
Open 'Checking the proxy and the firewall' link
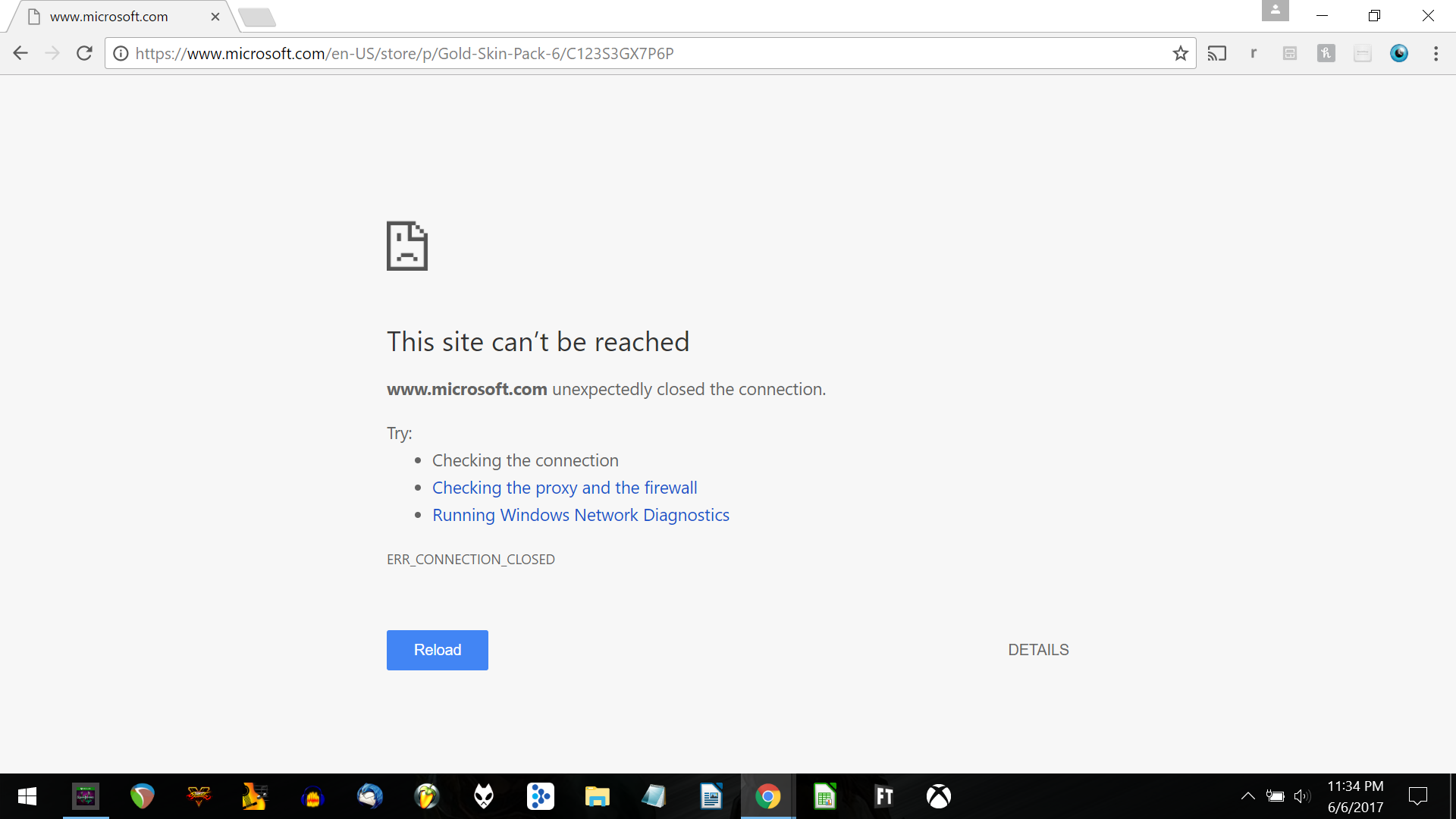pyautogui.click(x=564, y=488)
